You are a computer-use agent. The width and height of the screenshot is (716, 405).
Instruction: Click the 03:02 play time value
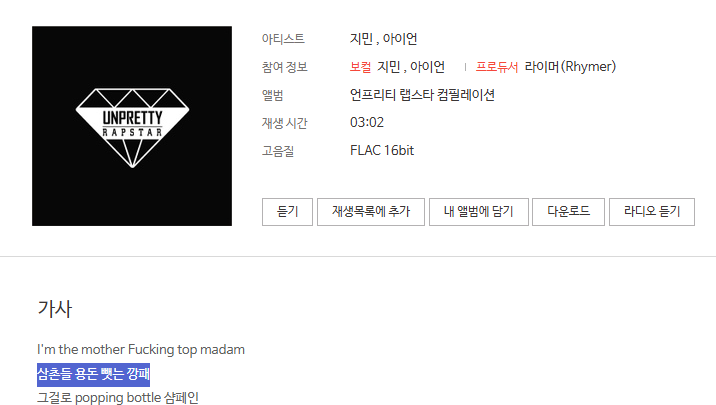[x=367, y=123]
